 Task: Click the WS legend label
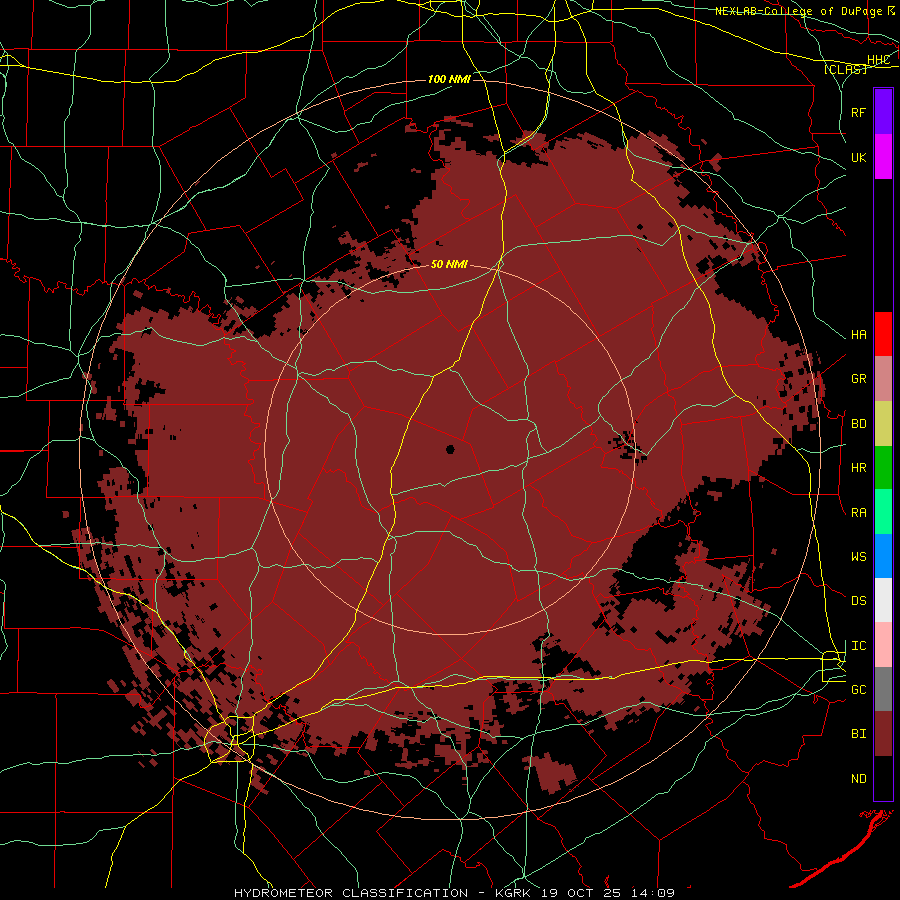click(x=858, y=557)
